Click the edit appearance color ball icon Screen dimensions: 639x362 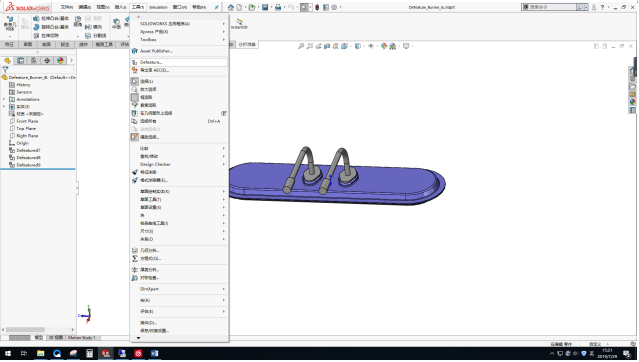(x=384, y=46)
